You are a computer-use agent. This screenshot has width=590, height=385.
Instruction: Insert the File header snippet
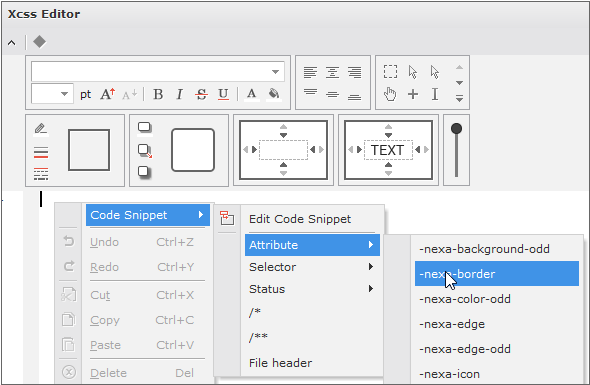280,363
